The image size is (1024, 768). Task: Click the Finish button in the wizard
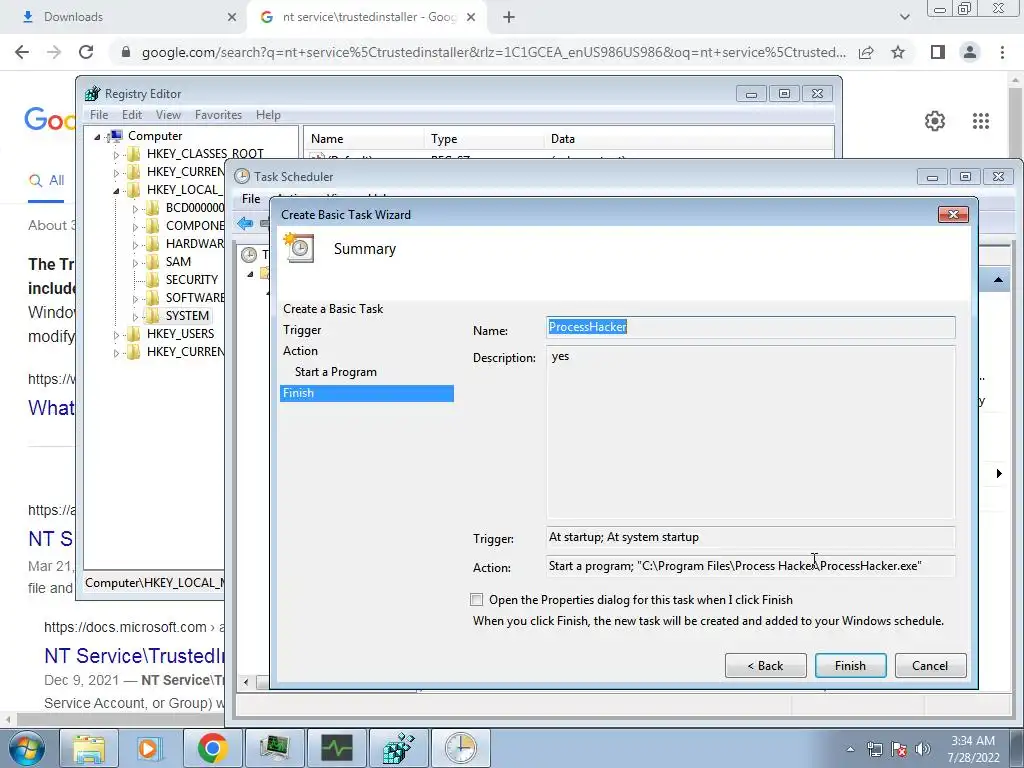coord(850,665)
